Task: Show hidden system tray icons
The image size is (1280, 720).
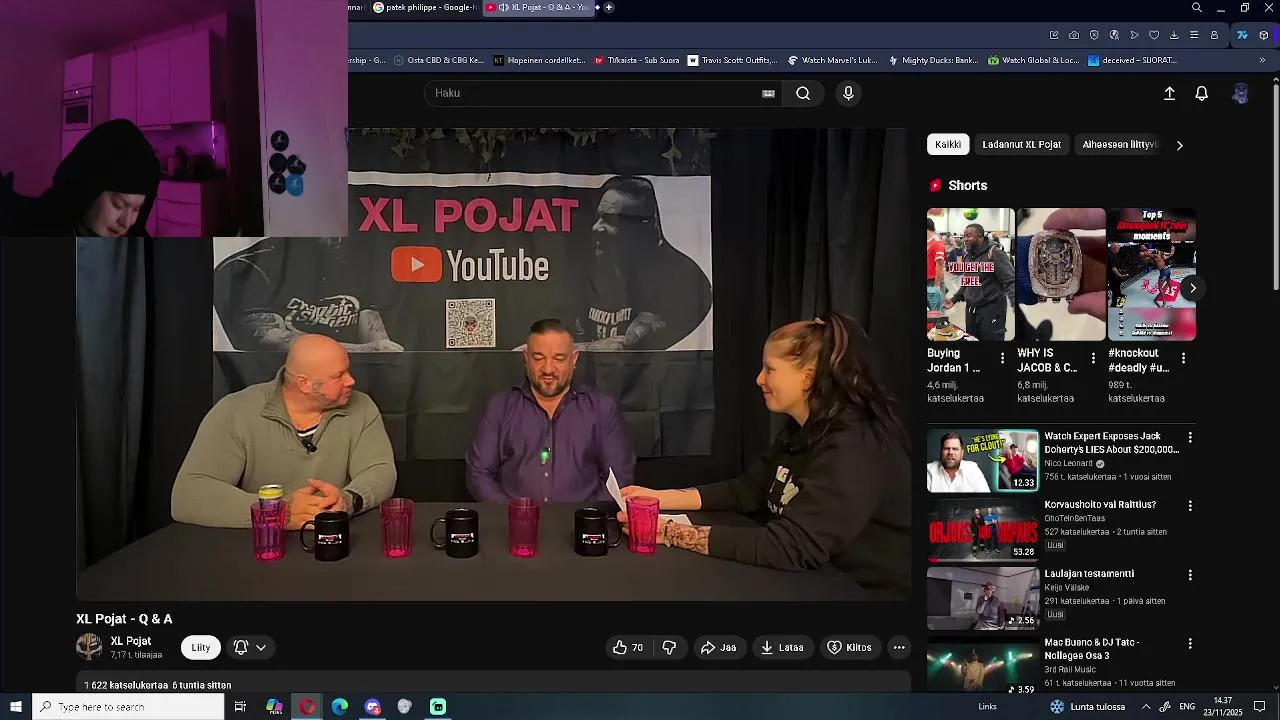Action: click(x=1146, y=707)
